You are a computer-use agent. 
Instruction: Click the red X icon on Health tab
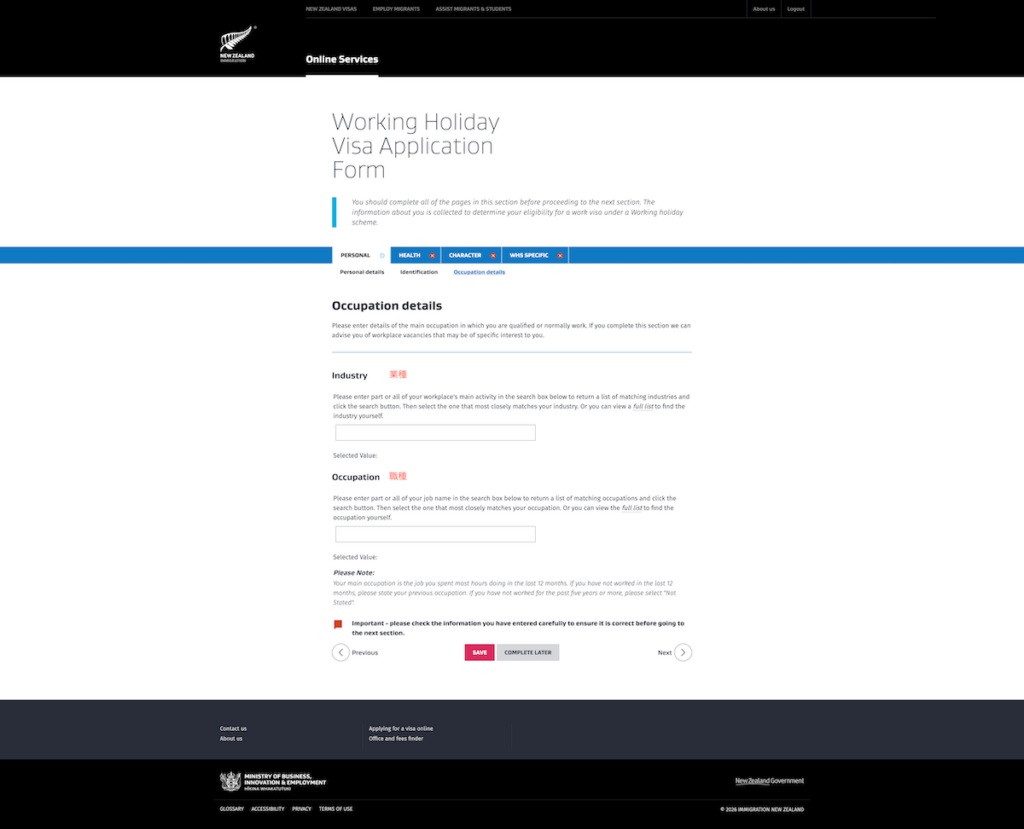click(x=432, y=256)
